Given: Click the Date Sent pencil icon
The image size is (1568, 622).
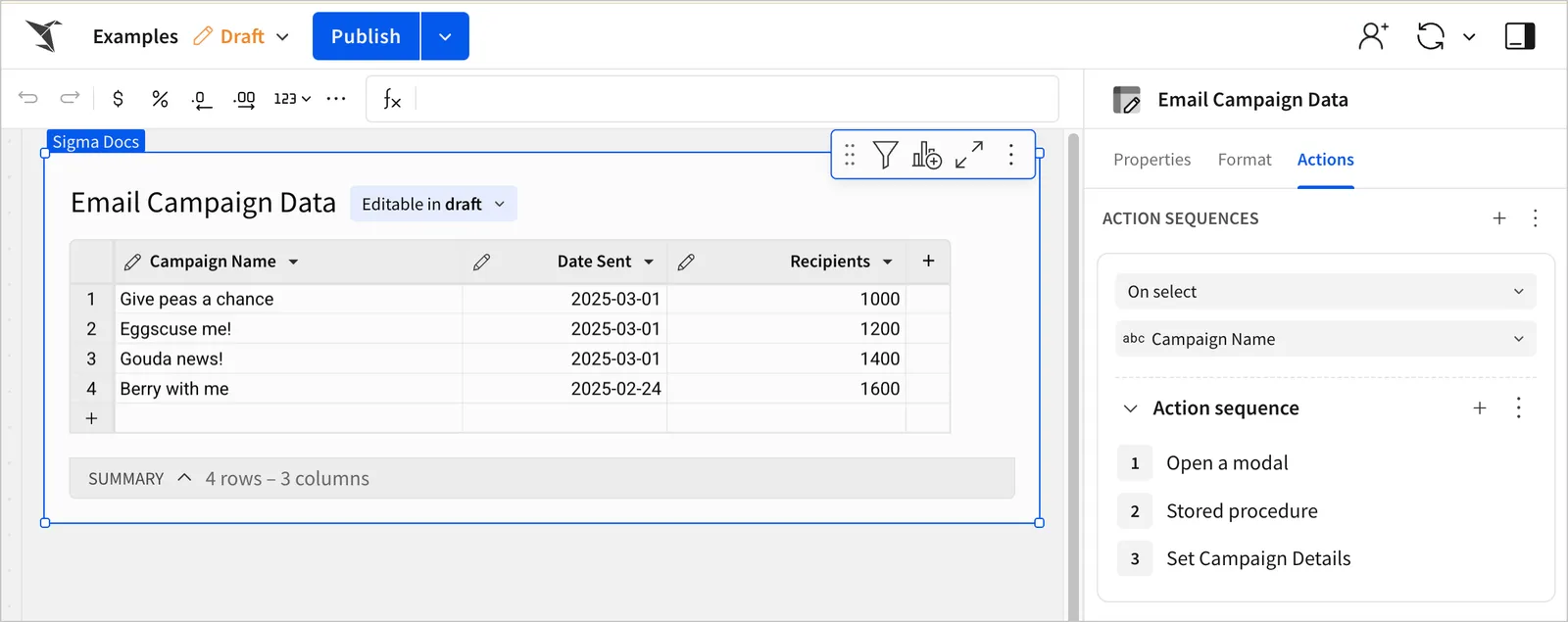Looking at the screenshot, I should coord(481,262).
